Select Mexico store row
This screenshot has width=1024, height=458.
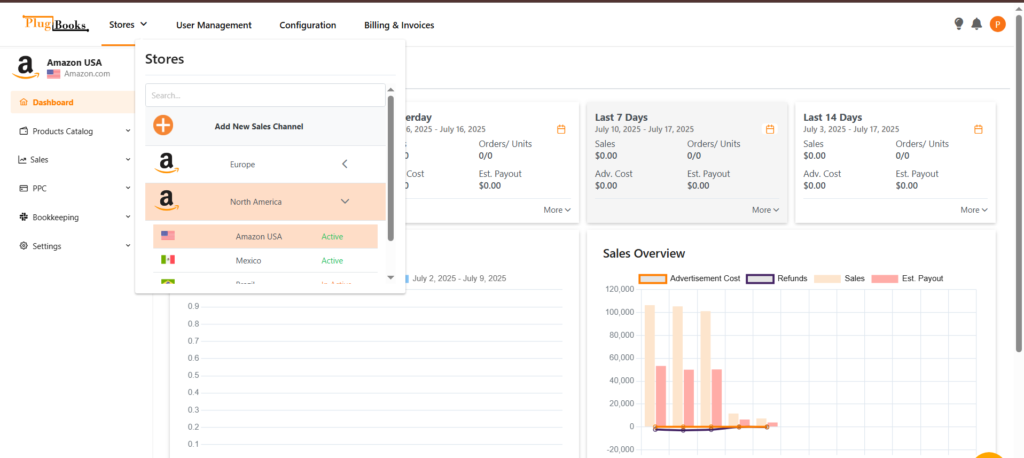coord(265,260)
